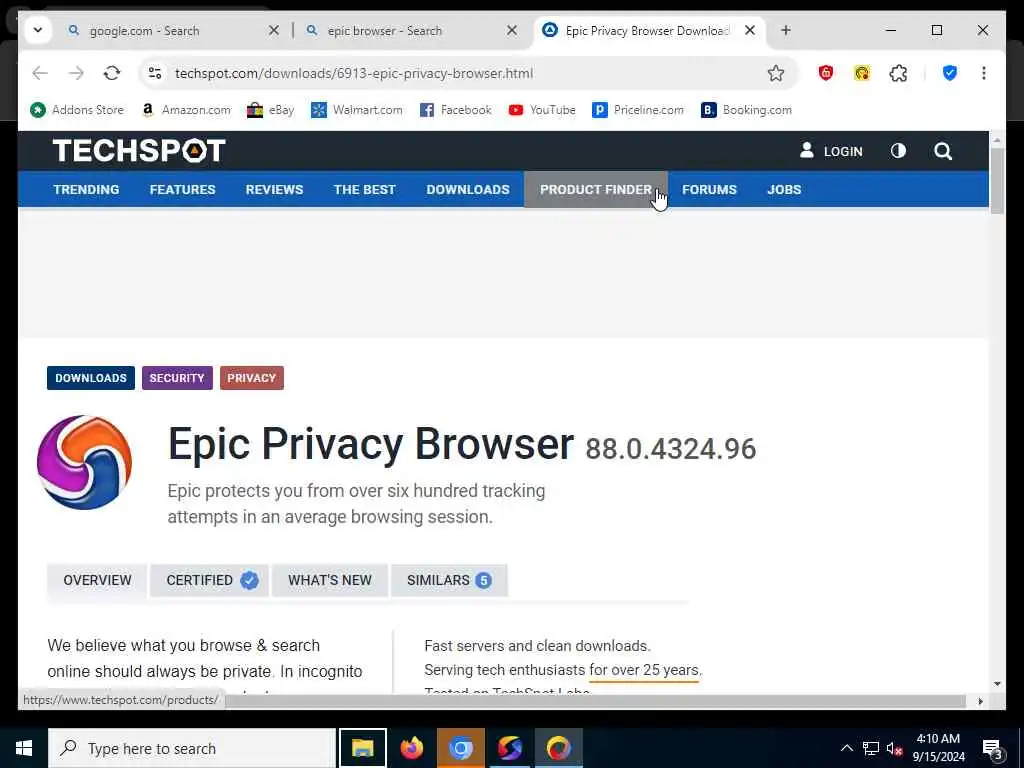Click the Epic Privacy Browser logo image
Image resolution: width=1024 pixels, height=768 pixels.
pos(84,462)
